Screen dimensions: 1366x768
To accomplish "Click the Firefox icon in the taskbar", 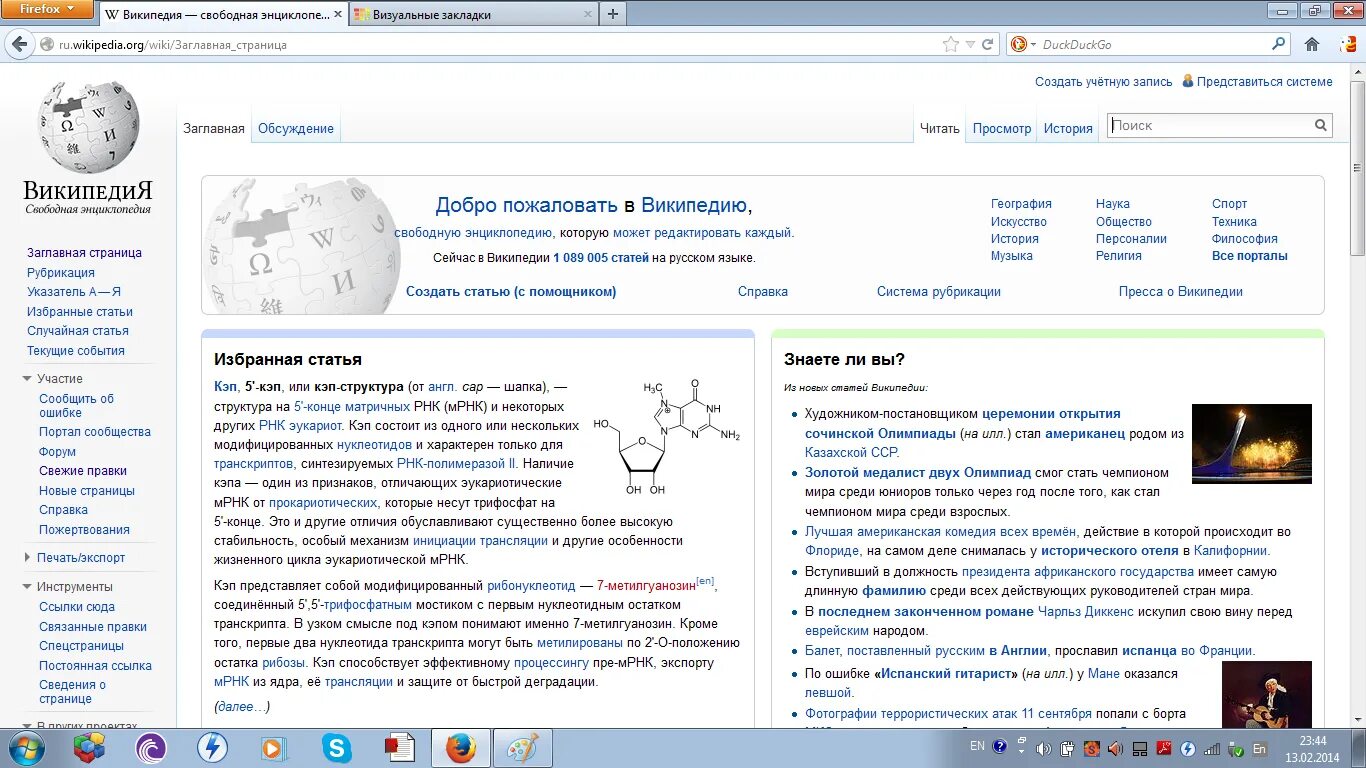I will (x=460, y=748).
